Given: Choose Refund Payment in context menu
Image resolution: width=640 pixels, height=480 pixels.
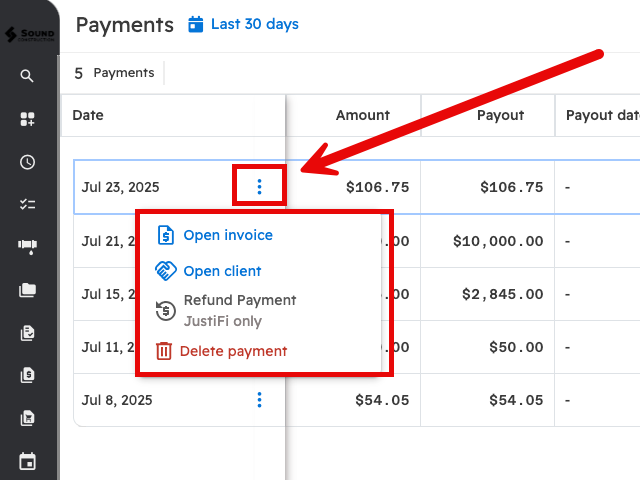Looking at the screenshot, I should point(239,300).
